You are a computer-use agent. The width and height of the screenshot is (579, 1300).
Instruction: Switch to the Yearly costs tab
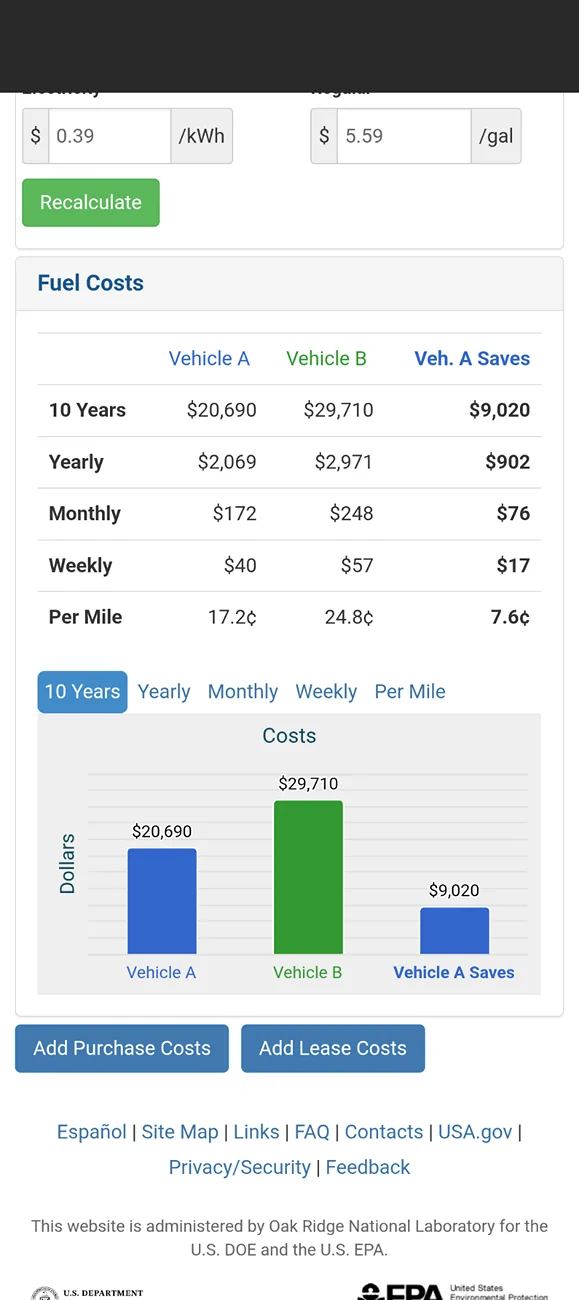[163, 691]
